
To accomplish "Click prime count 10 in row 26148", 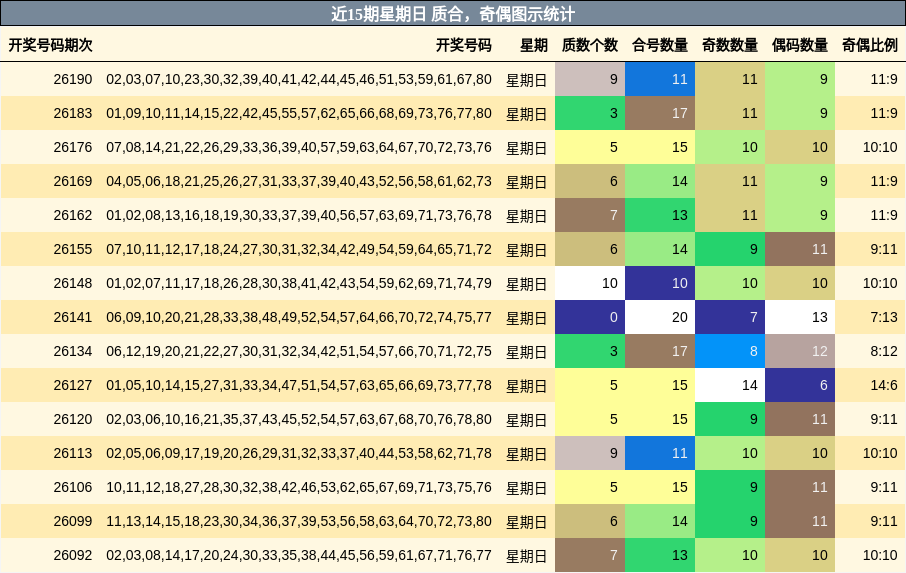I will pyautogui.click(x=590, y=283).
